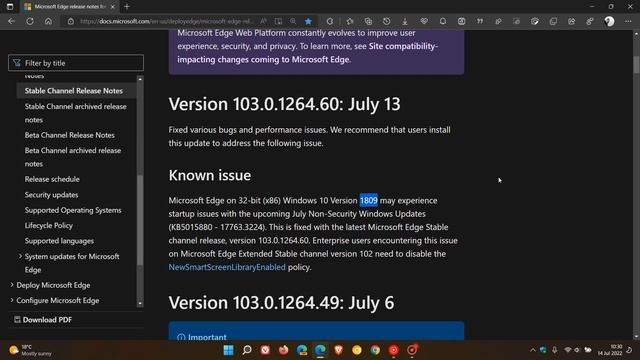The image size is (640, 360).
Task: Enter Immersive Reader from address bar
Action: point(278,21)
